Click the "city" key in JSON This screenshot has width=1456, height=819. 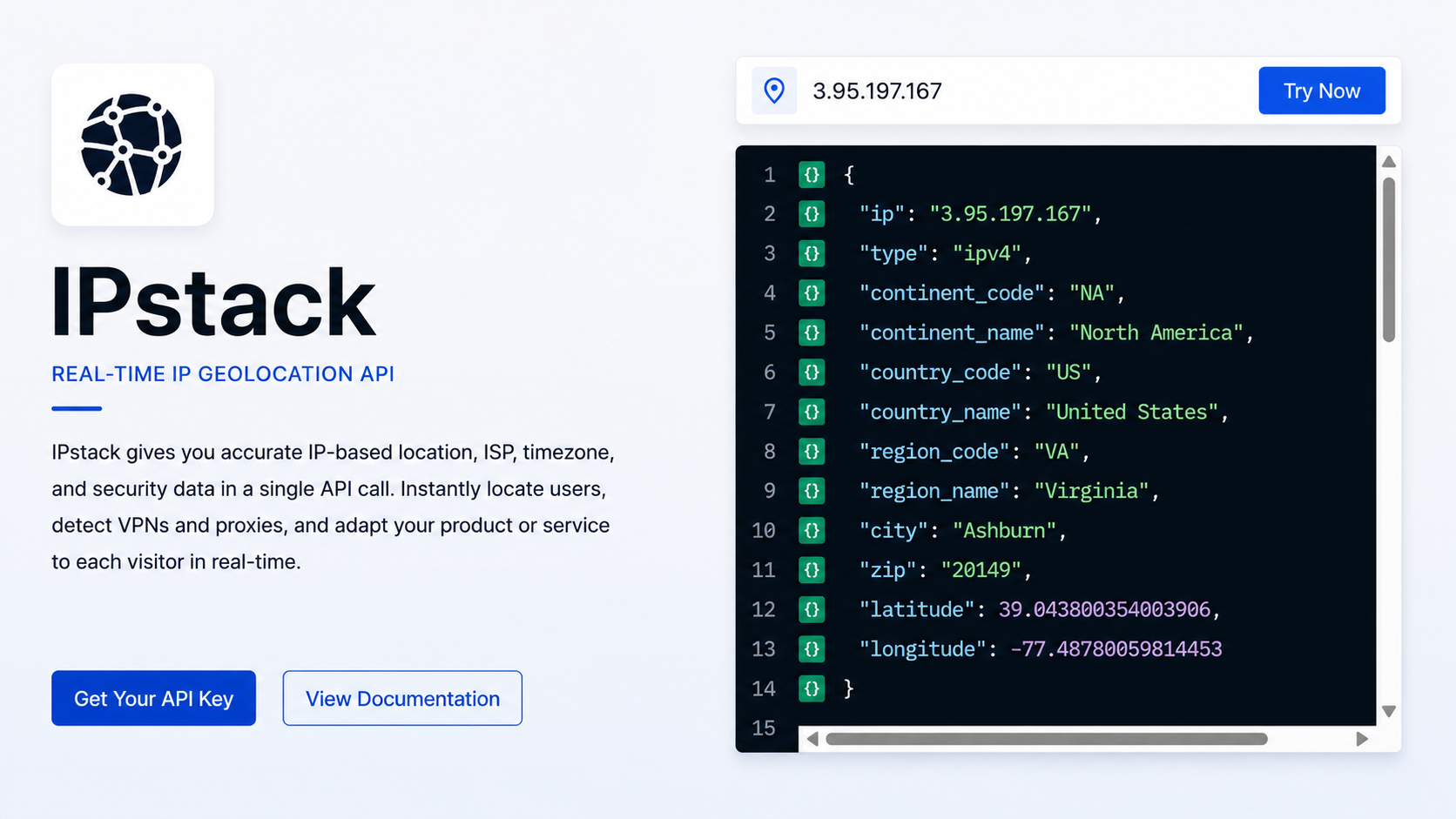tap(893, 530)
